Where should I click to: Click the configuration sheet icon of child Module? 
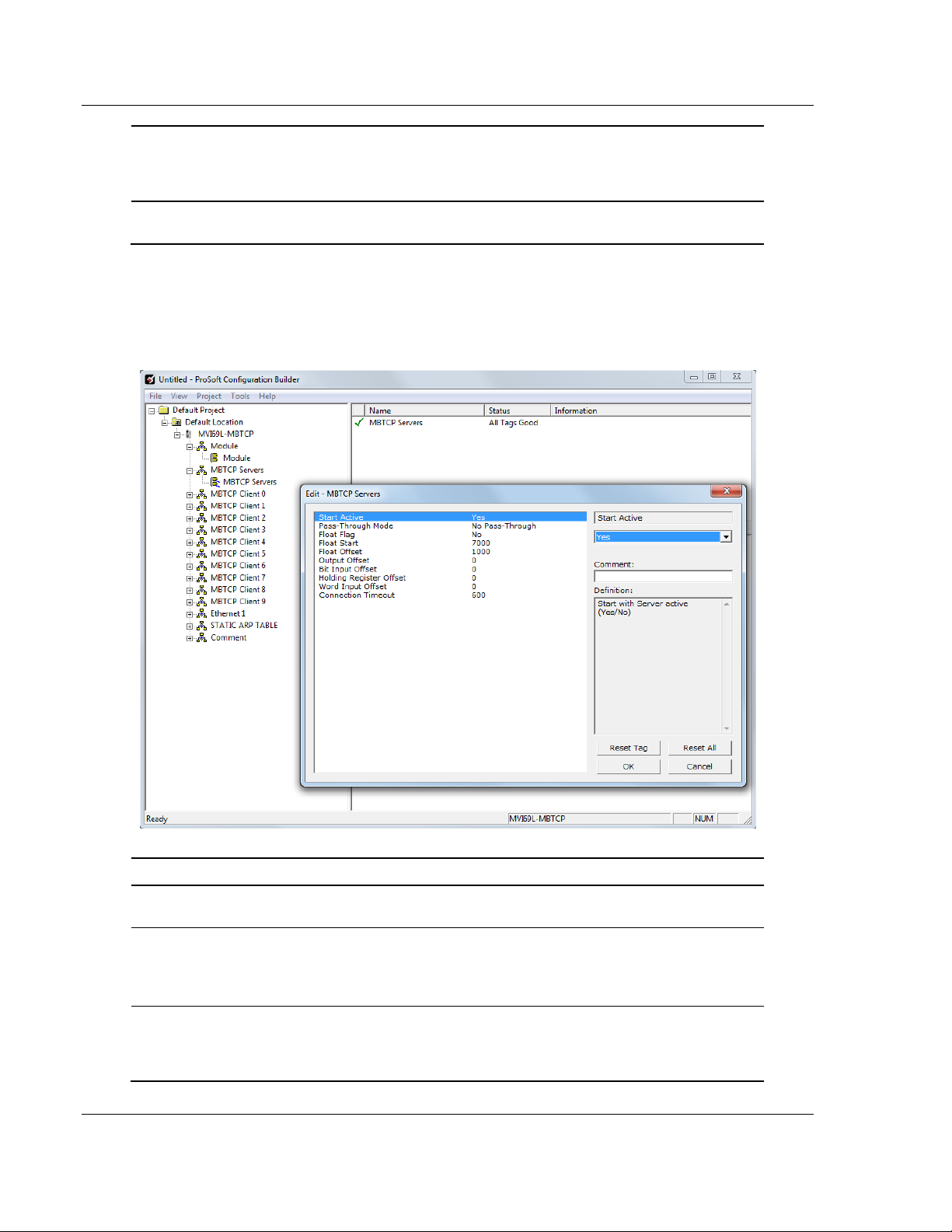pos(214,458)
